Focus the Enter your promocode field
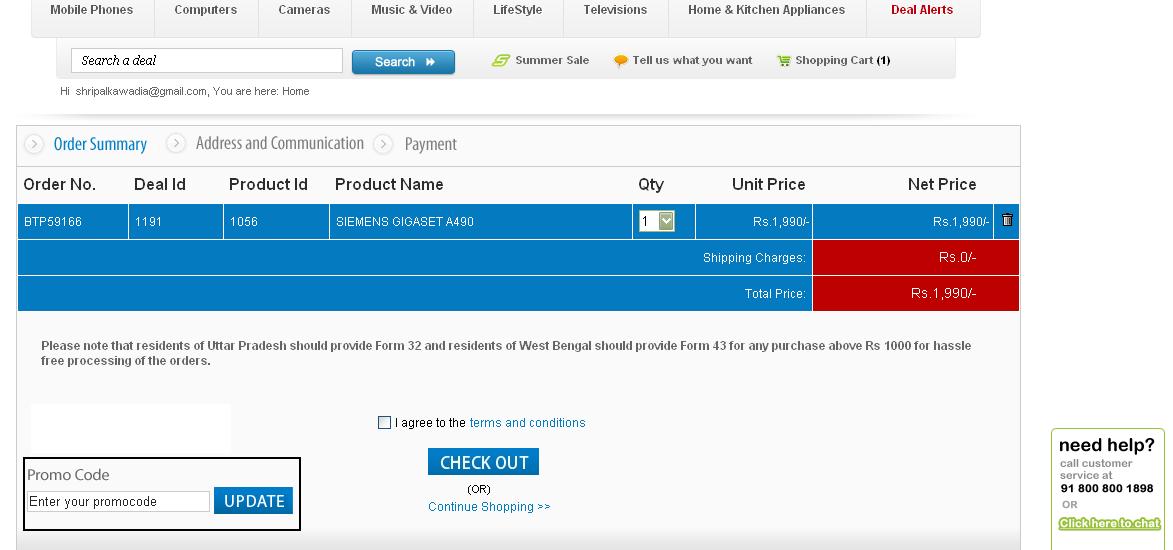Screen dimensions: 1173x550 click(x=118, y=501)
